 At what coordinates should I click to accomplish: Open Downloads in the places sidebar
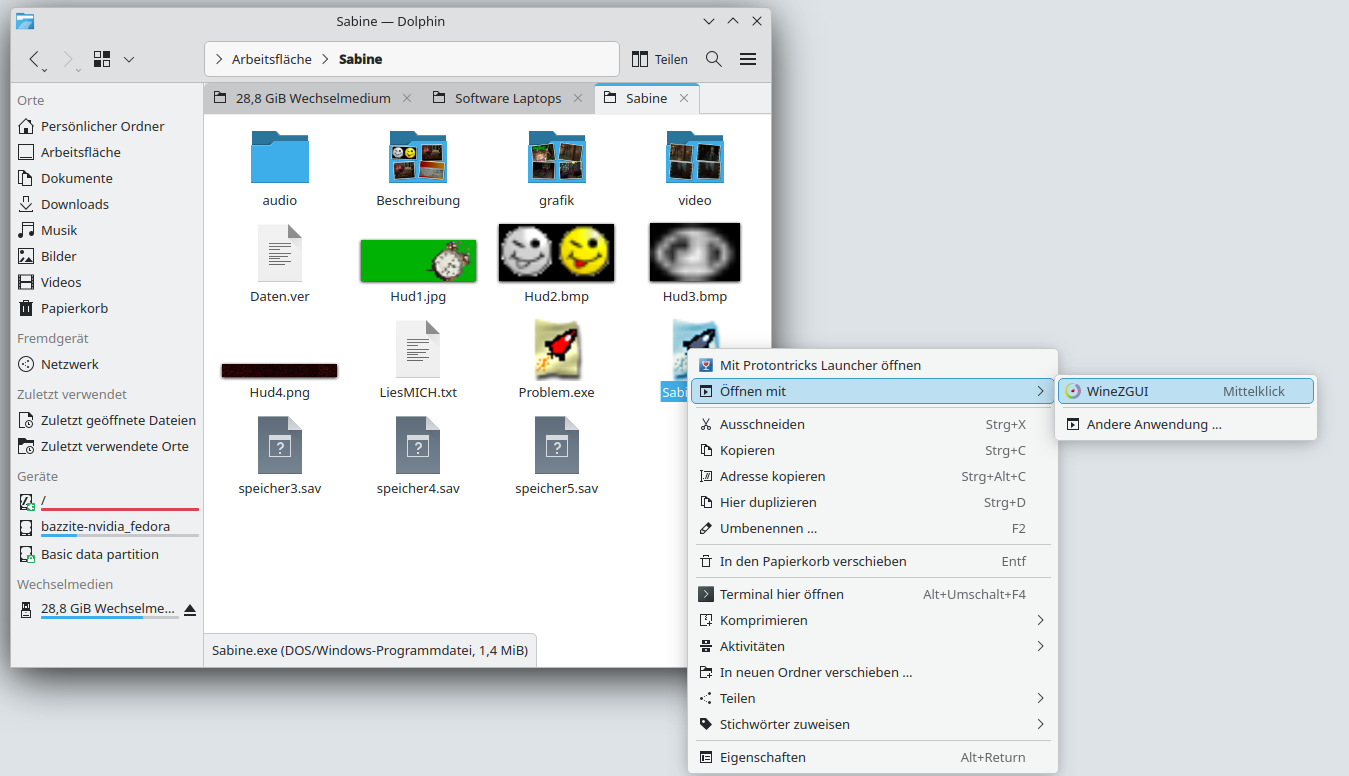[x=75, y=204]
